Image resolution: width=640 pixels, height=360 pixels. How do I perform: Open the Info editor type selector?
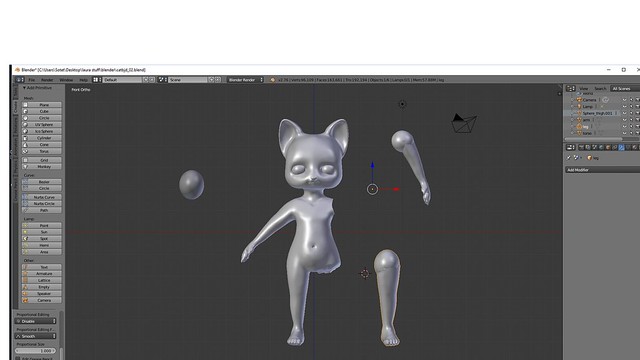coord(20,80)
